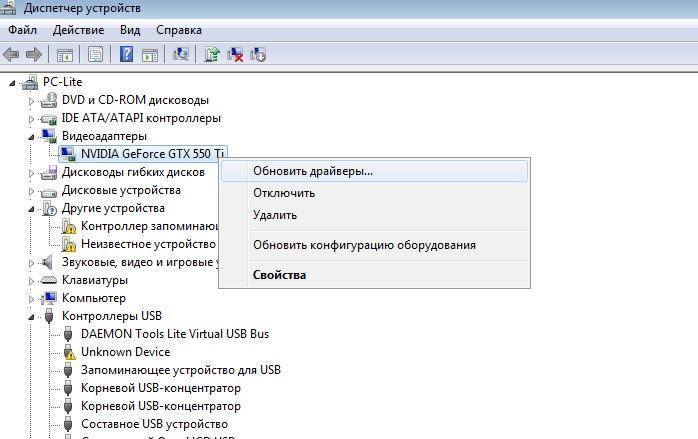Select Unknown Device label
Viewport: 698px width, 439px height.
pos(126,352)
